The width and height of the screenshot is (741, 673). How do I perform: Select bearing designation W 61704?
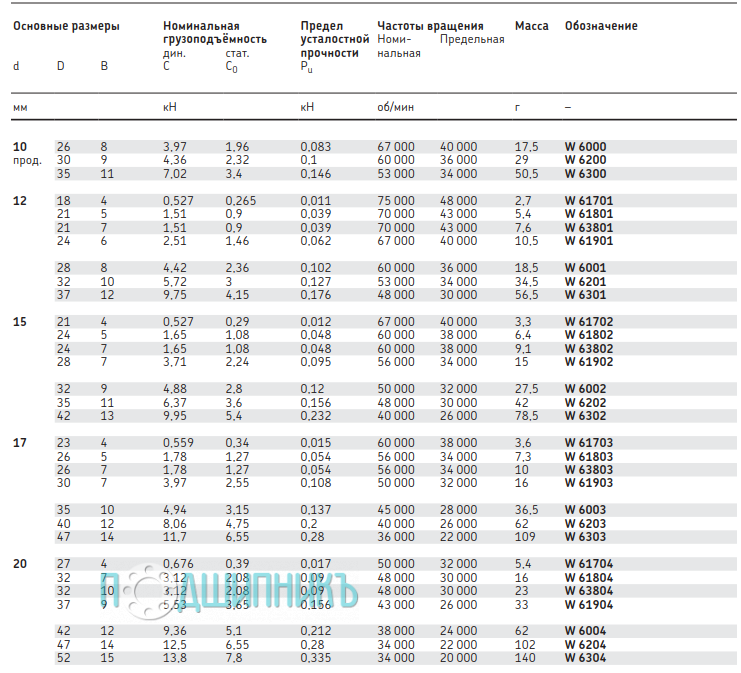pos(589,564)
